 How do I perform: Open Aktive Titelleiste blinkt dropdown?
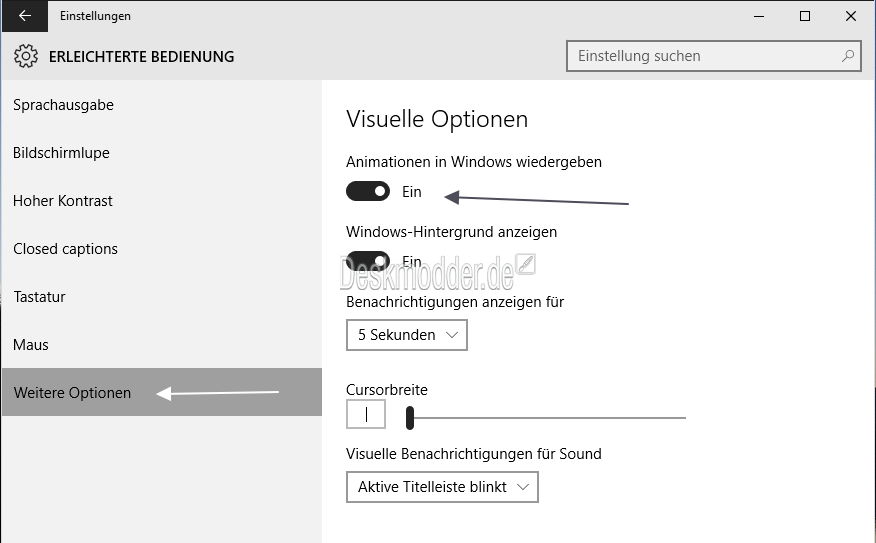tap(442, 487)
